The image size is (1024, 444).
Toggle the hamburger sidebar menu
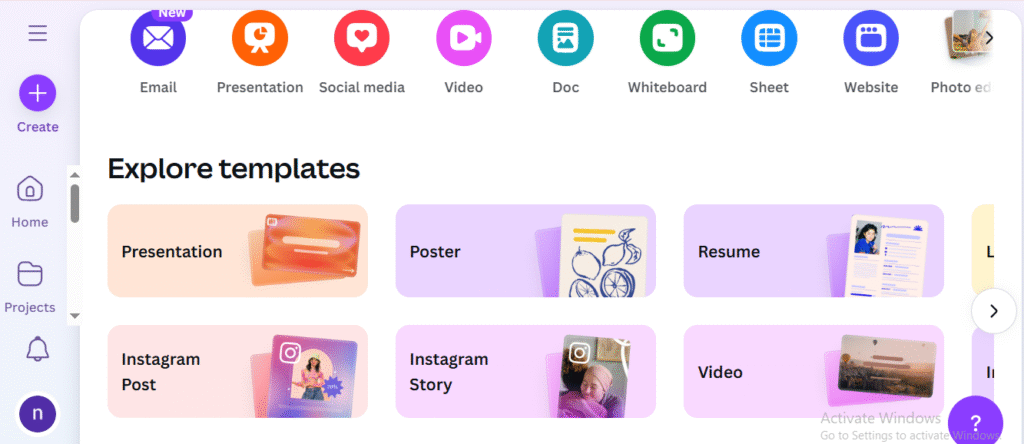pyautogui.click(x=38, y=34)
